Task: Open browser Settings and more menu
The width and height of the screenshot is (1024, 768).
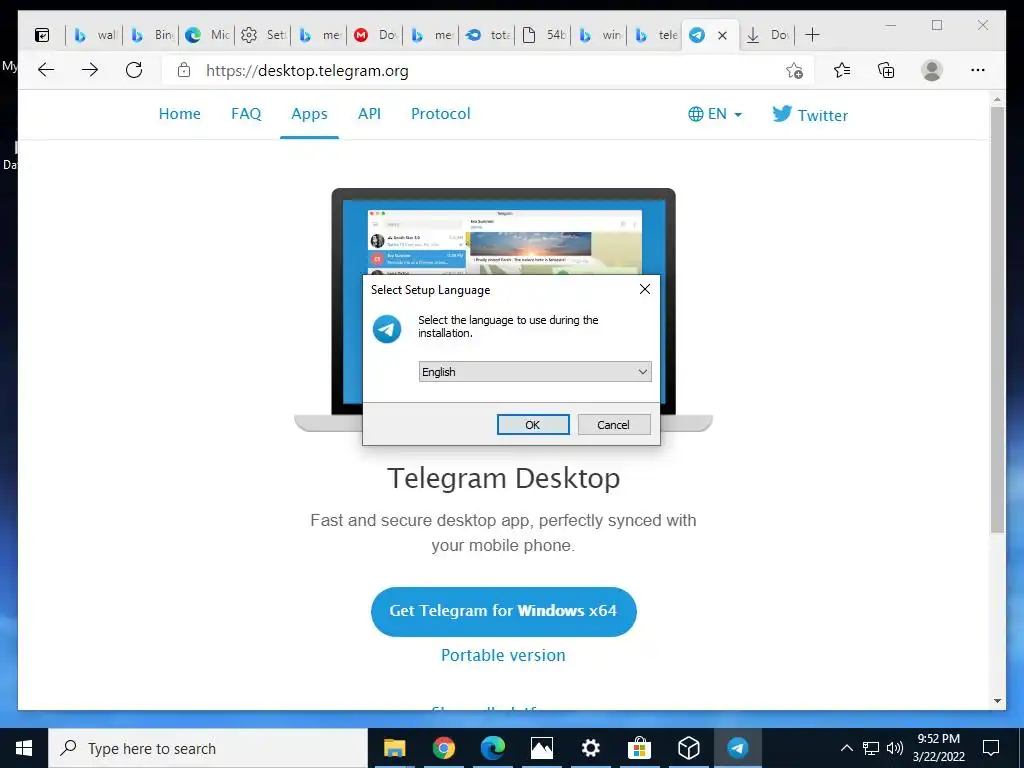Action: (978, 70)
